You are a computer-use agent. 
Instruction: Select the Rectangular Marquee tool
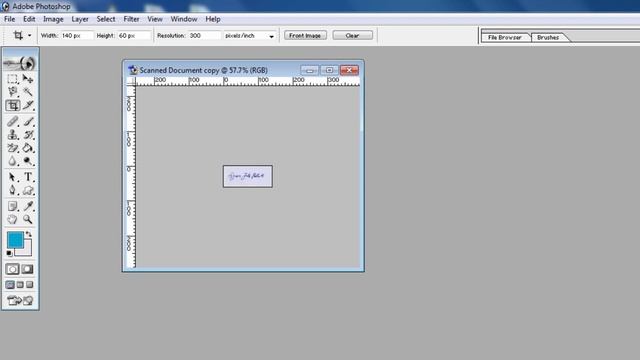pyautogui.click(x=12, y=78)
